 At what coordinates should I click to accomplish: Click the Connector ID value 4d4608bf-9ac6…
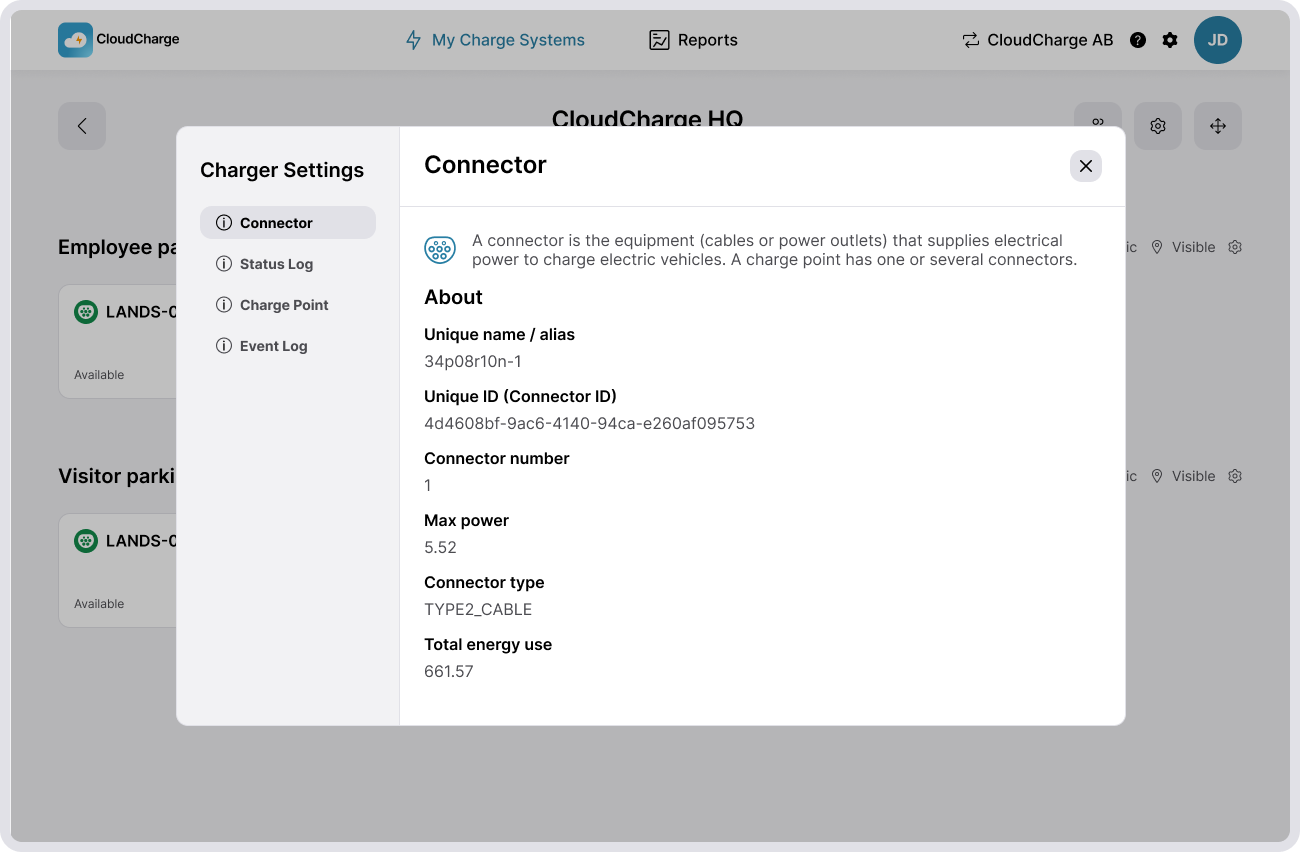tap(589, 423)
